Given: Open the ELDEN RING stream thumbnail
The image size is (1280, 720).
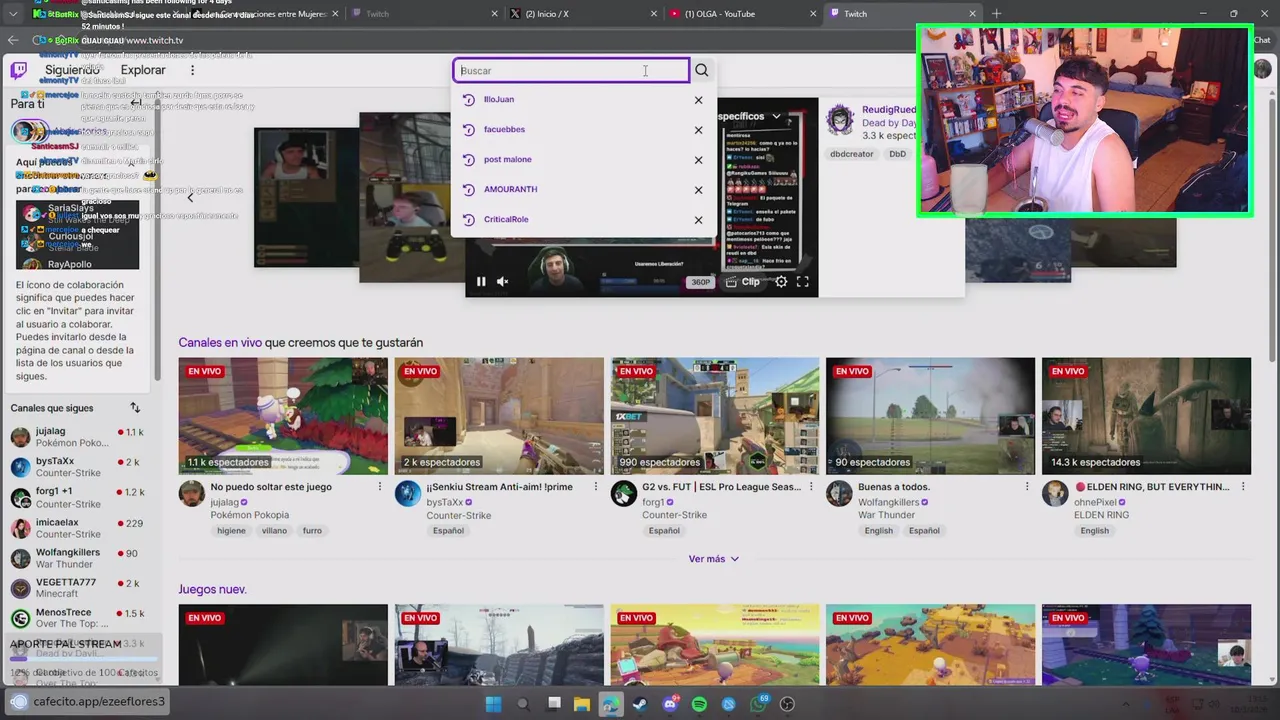Looking at the screenshot, I should click(1146, 416).
